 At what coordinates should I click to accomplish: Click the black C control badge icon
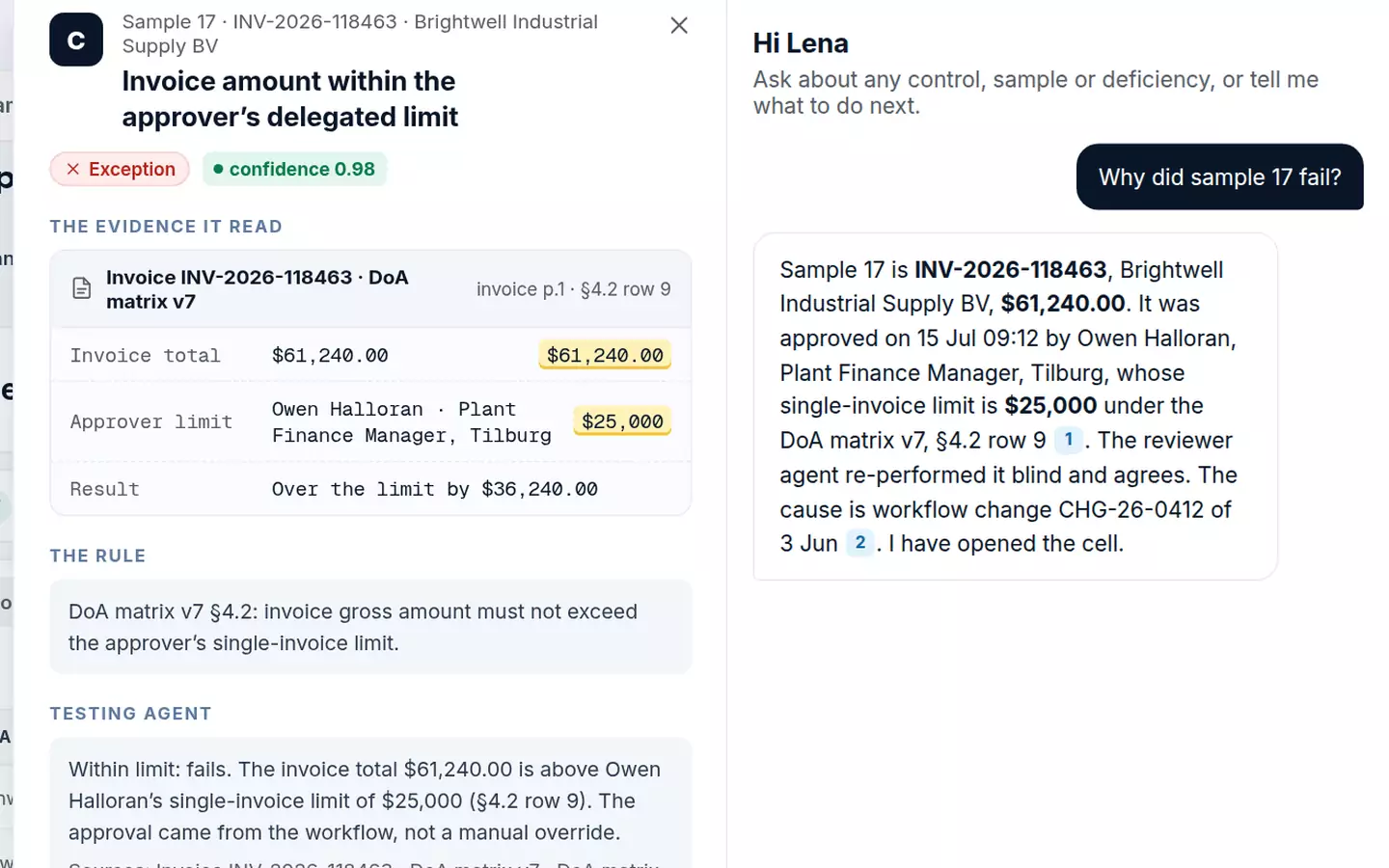point(76,40)
